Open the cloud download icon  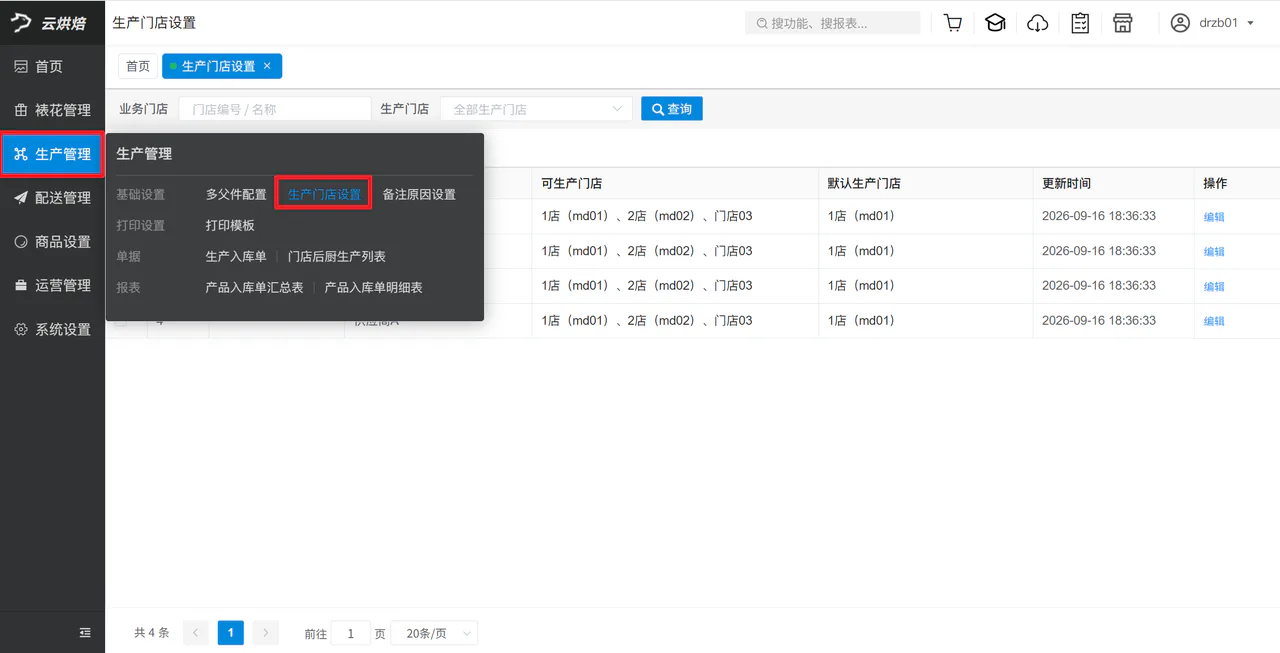pos(1038,23)
